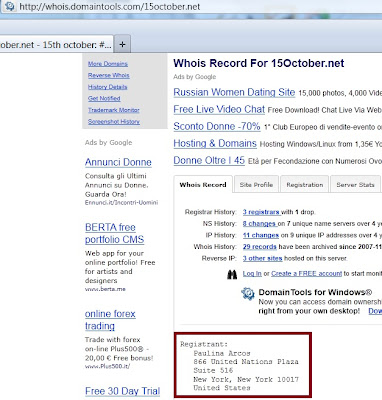The image size is (382, 400).
Task: Select the 15th october browser tab
Action: 56,45
